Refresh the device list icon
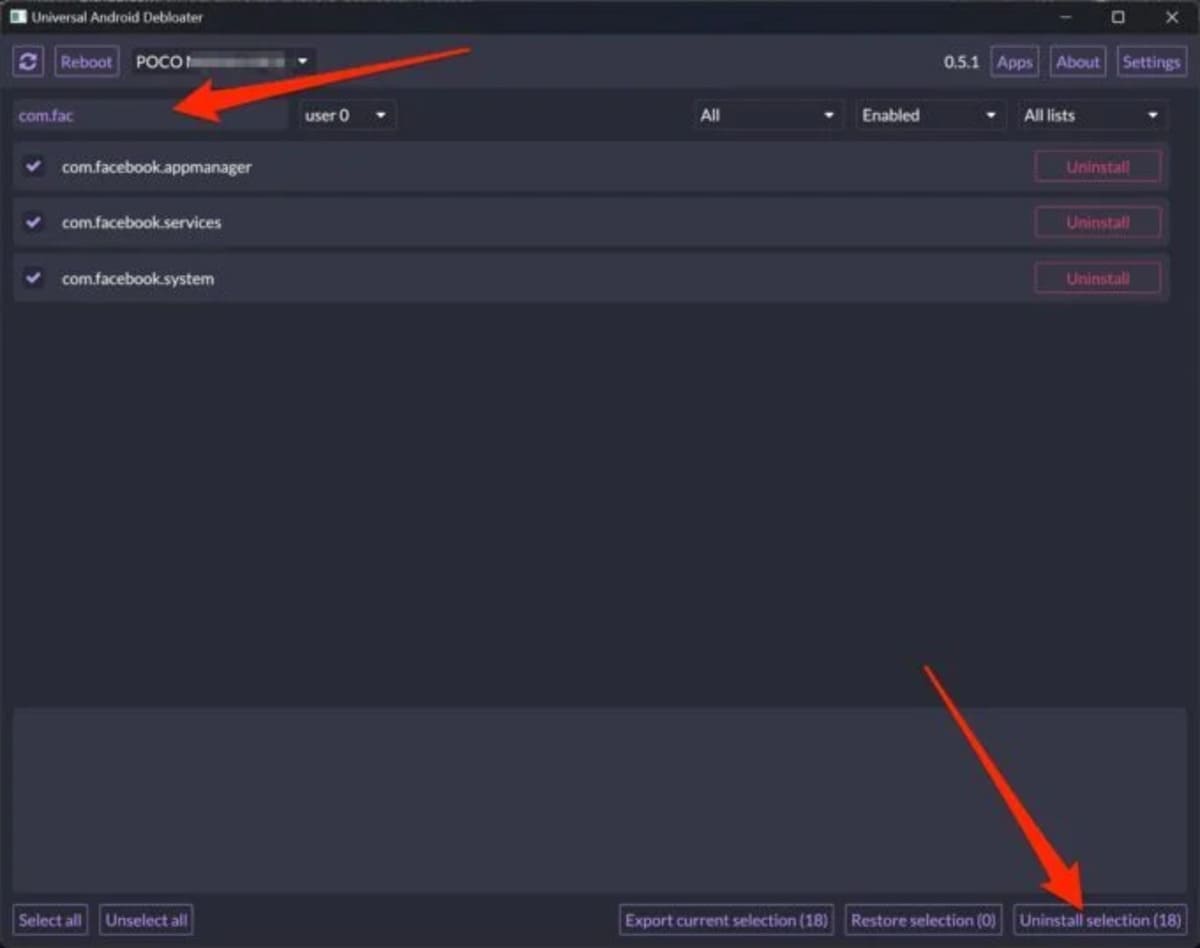1200x948 pixels. tap(29, 61)
